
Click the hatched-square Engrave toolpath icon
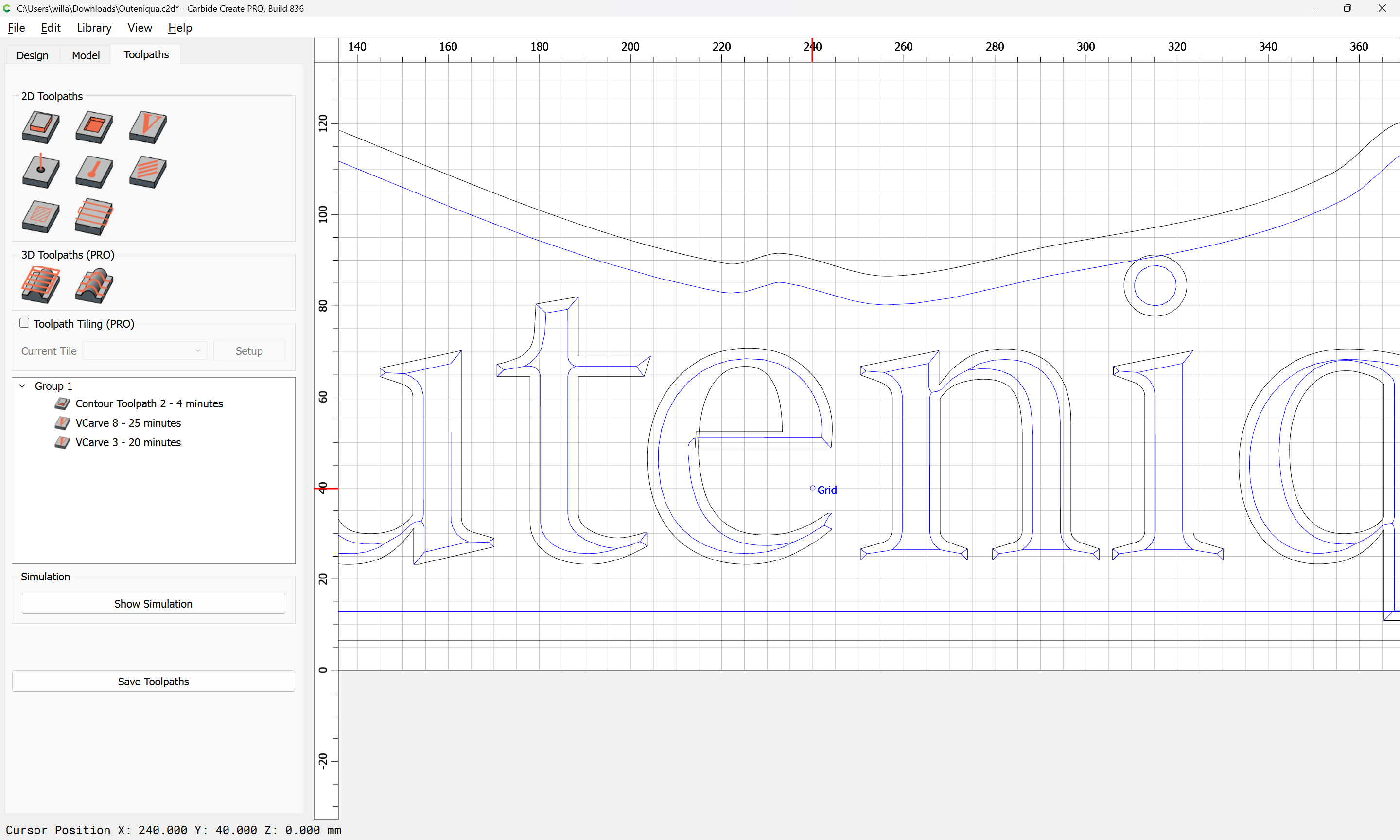point(40,216)
